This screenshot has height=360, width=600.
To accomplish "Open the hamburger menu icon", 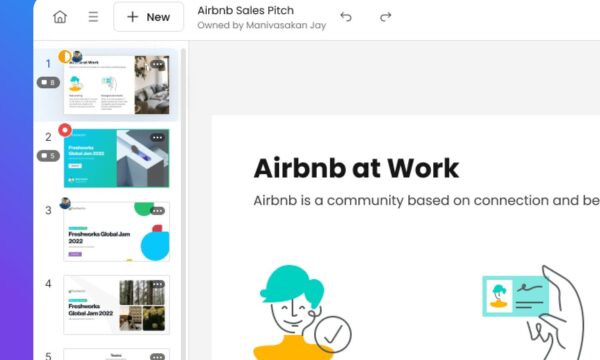I will 93,17.
